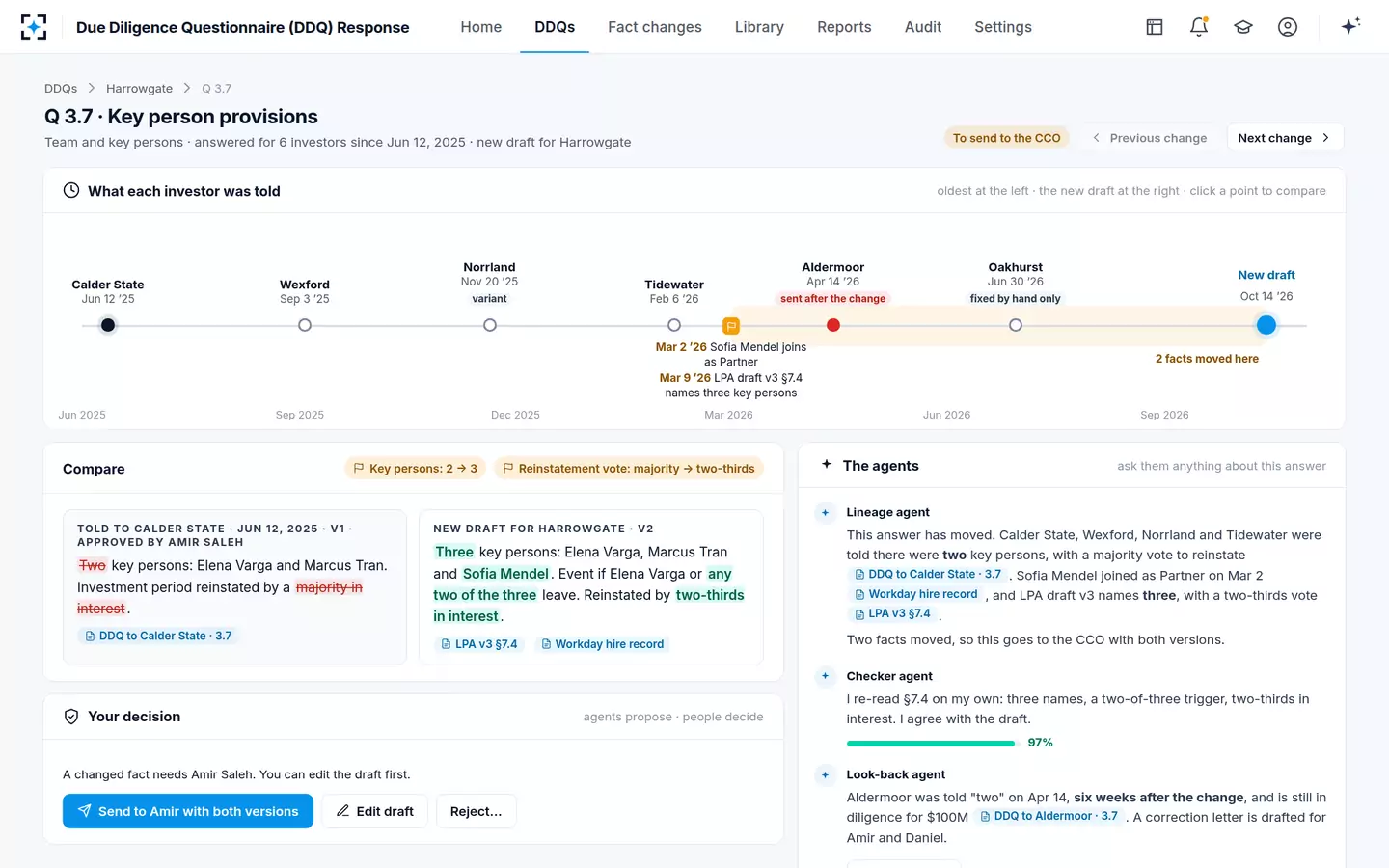
Task: Open the layout panel icon in header
Action: pyautogui.click(x=1155, y=27)
